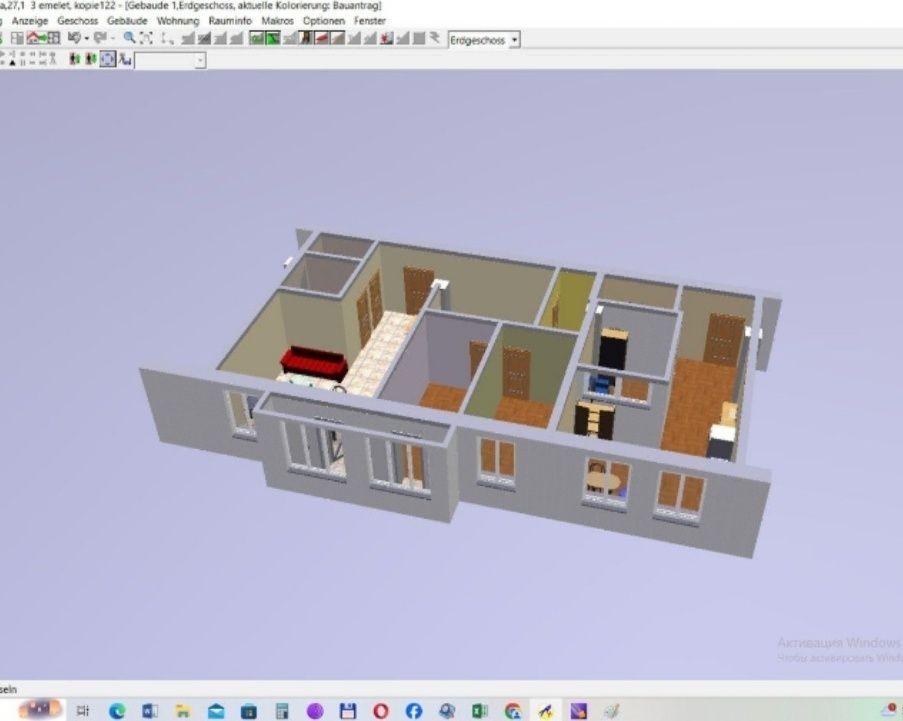Select the red sofa in the 3D model
903x721 pixels.
pyautogui.click(x=313, y=361)
